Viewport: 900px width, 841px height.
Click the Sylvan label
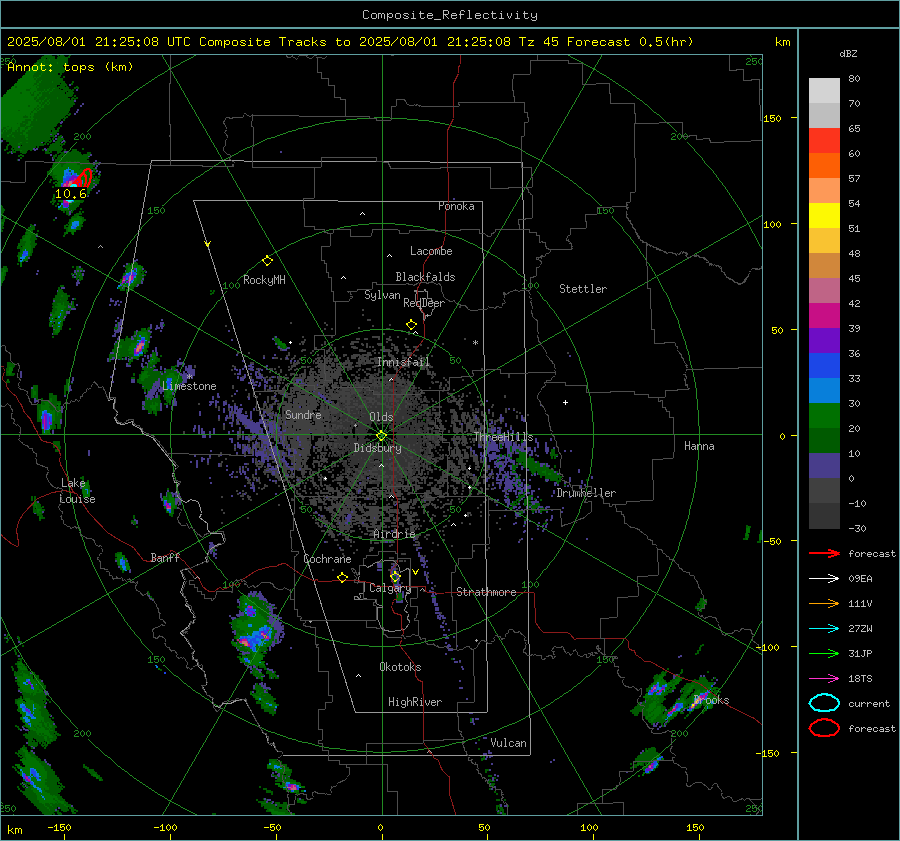(x=382, y=295)
